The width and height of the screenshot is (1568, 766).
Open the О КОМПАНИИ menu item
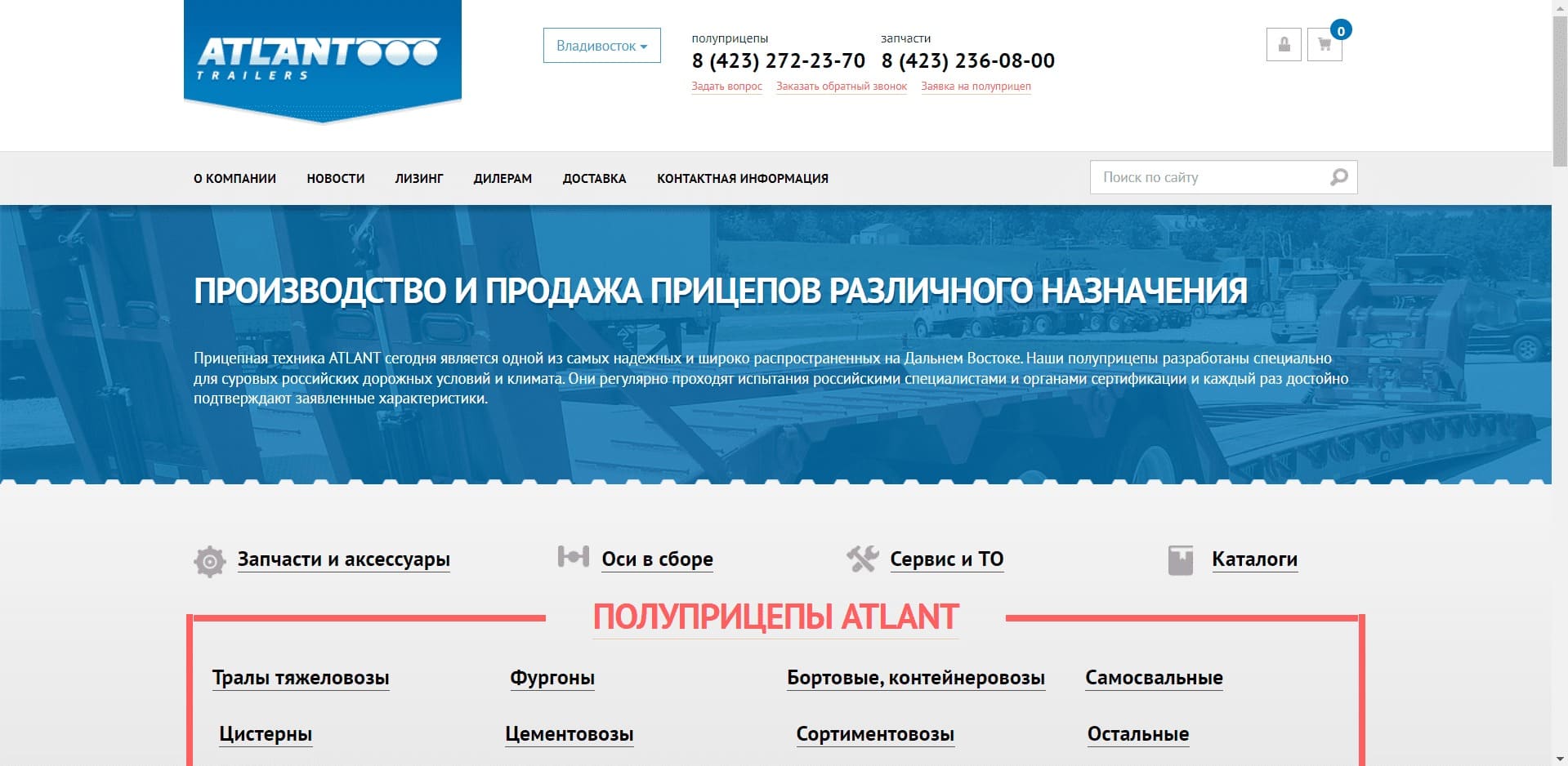tap(235, 178)
